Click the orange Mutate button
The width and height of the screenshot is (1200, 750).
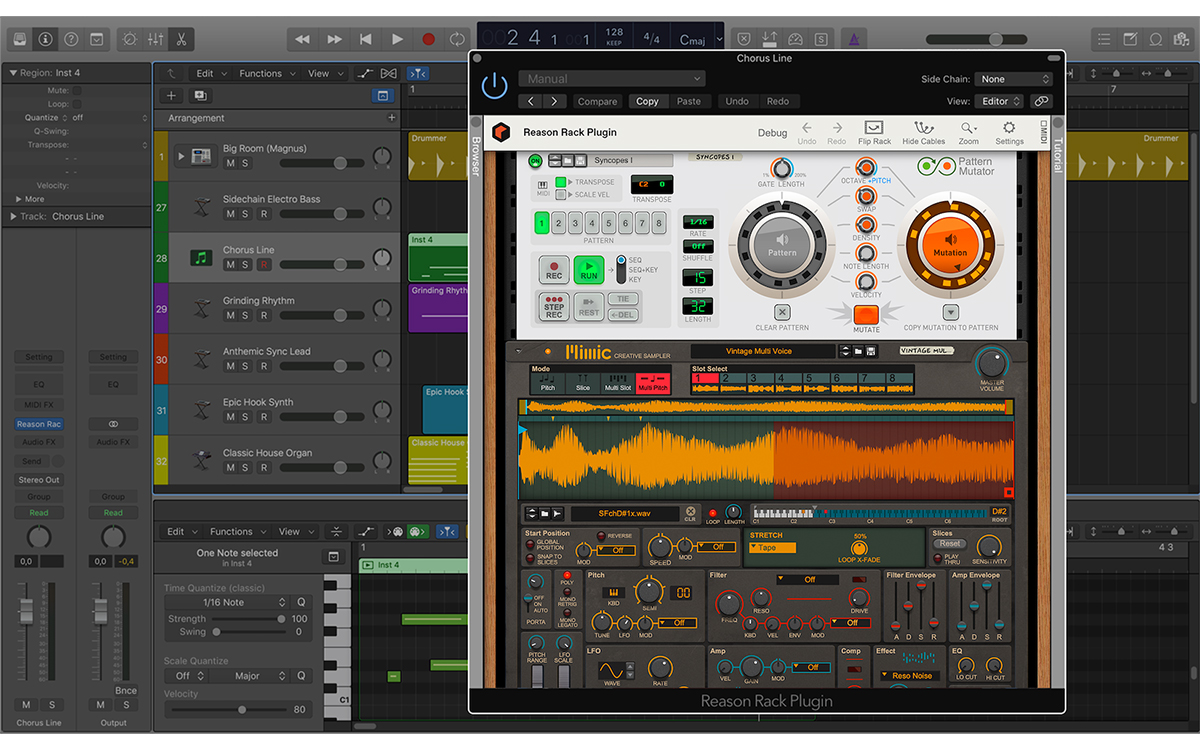tap(866, 314)
